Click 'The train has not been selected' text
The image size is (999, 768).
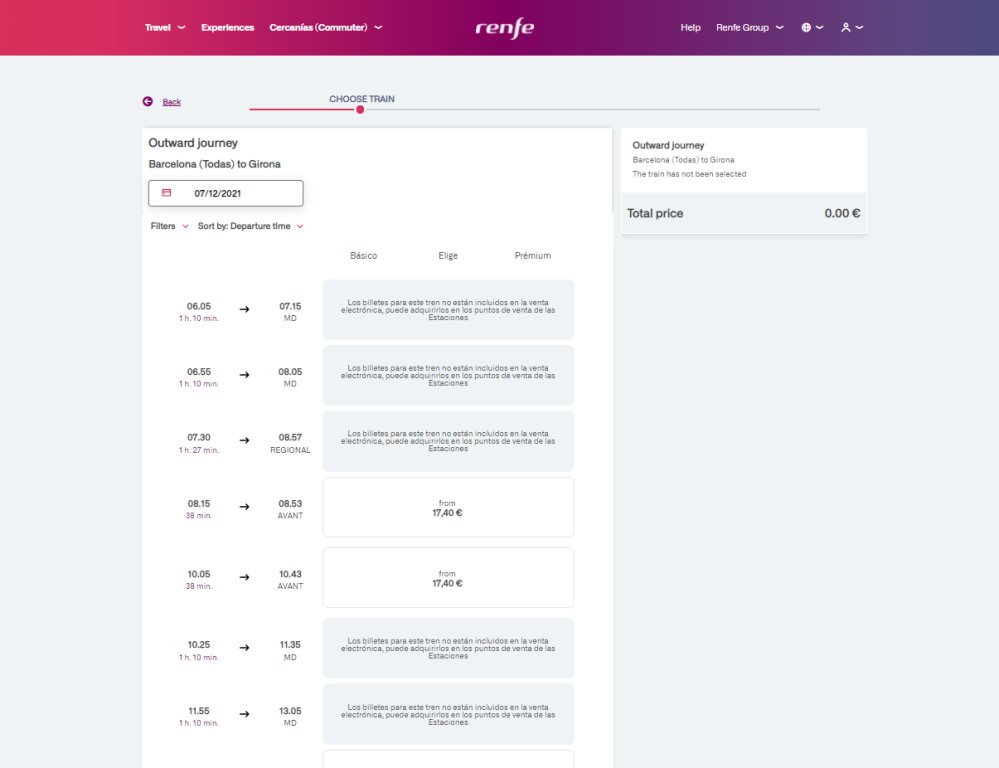pos(689,174)
